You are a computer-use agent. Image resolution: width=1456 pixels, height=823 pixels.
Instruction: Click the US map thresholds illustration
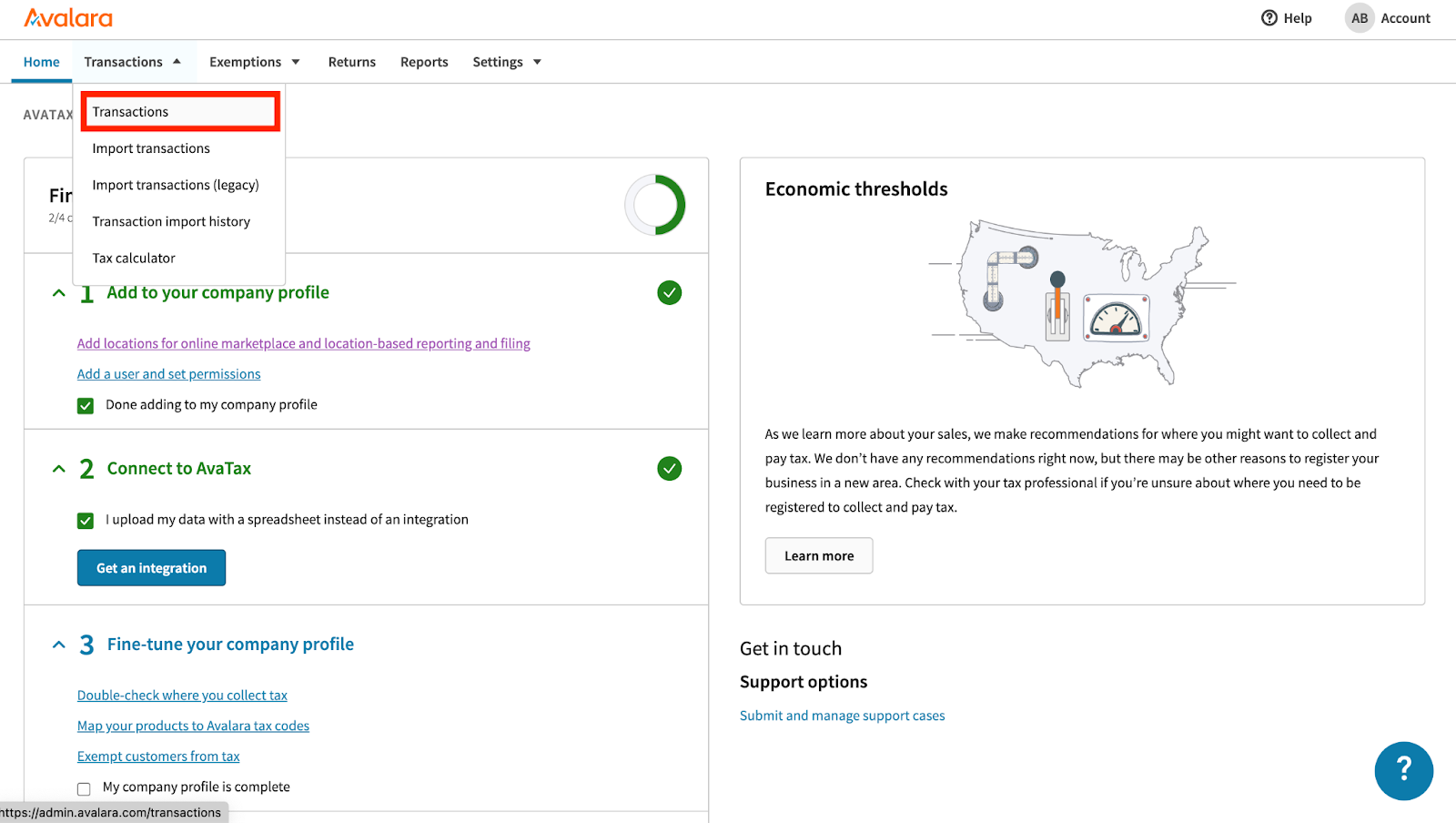1082,303
